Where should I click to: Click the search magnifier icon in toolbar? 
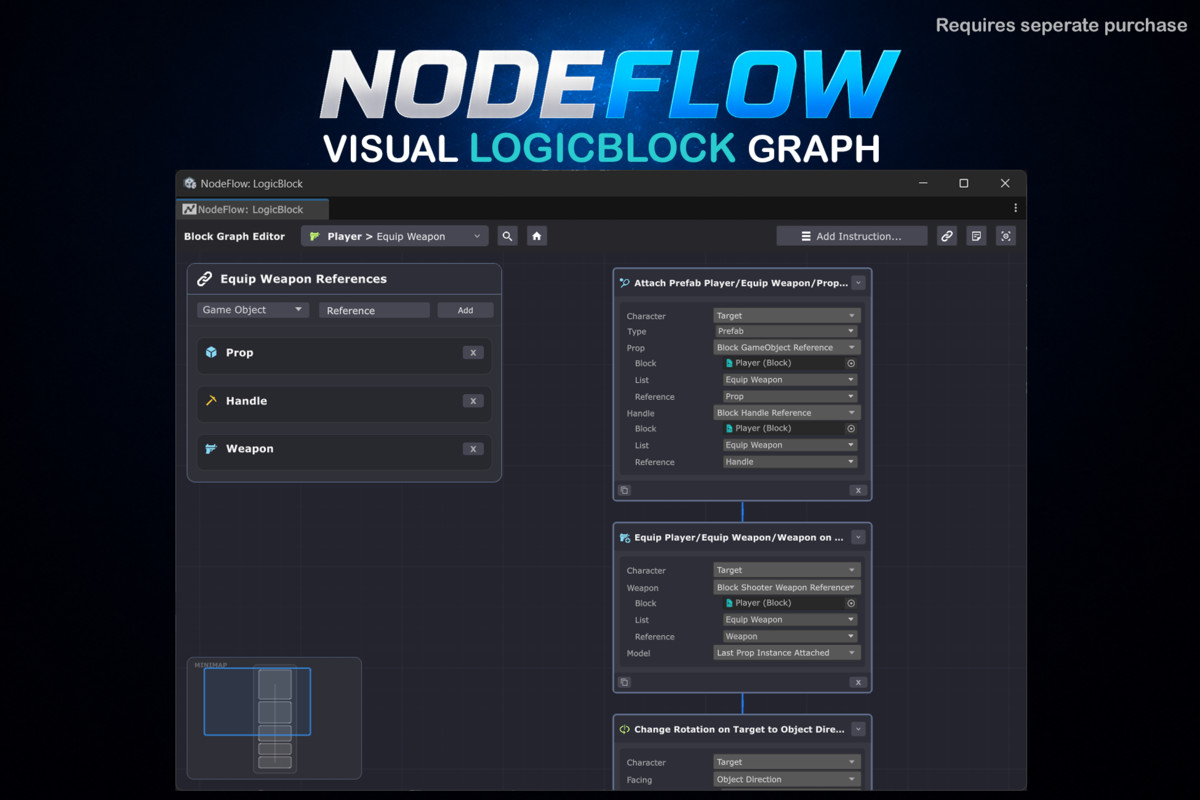point(508,236)
